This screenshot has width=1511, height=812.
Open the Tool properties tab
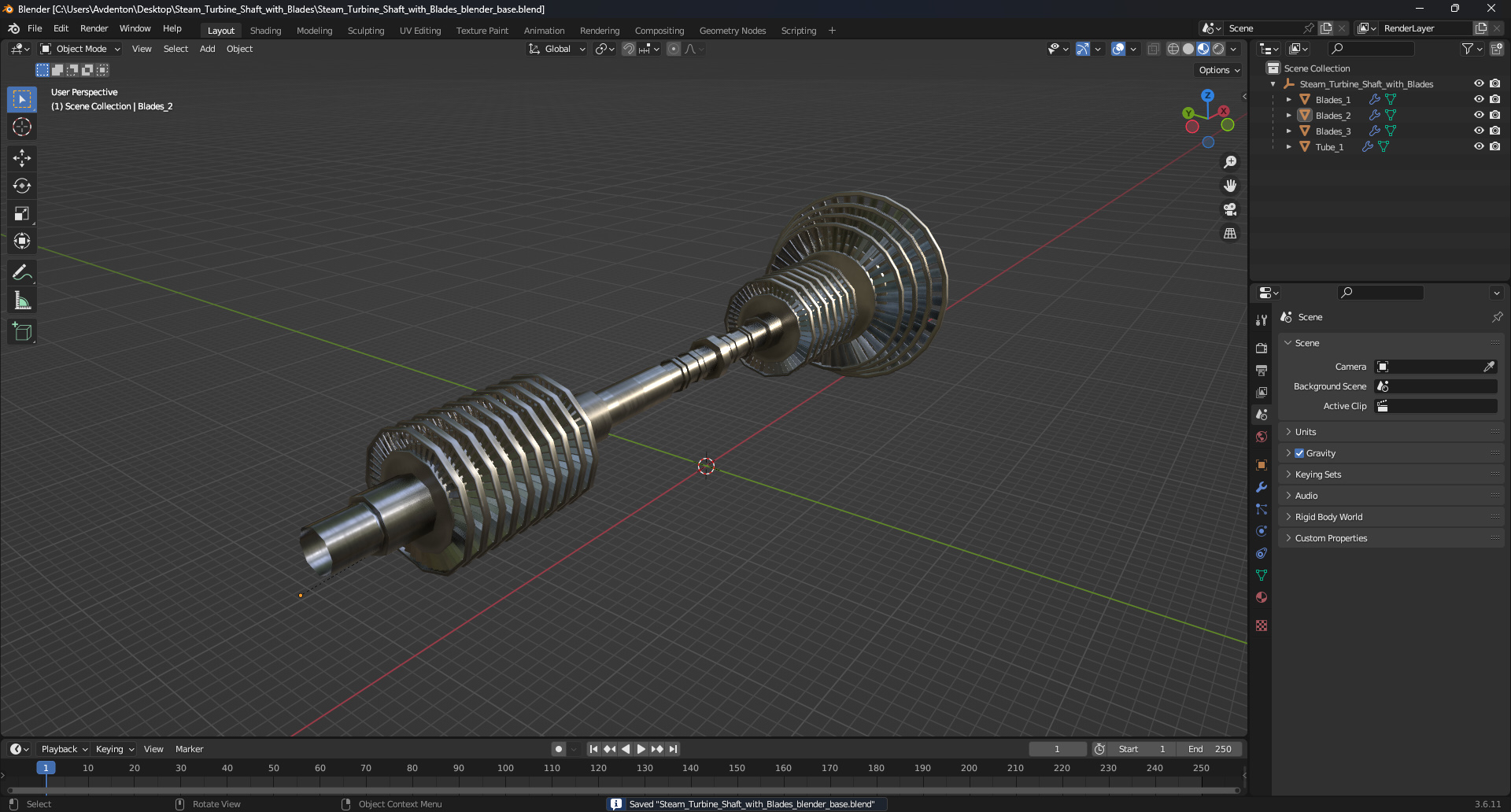1262,320
